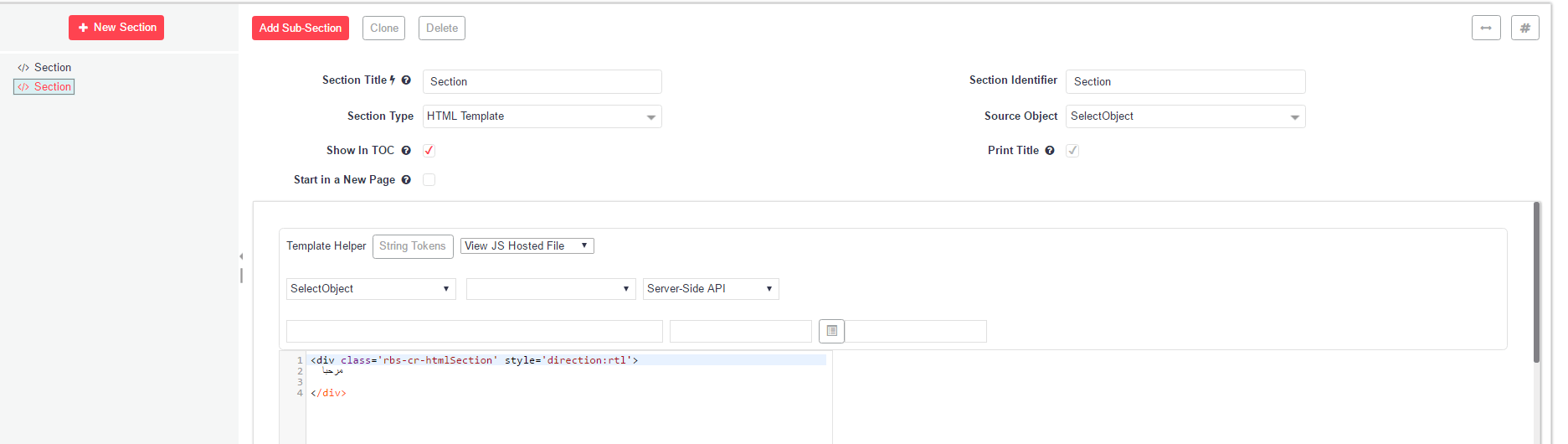Click the list icon button in Template Helper

pos(831,331)
